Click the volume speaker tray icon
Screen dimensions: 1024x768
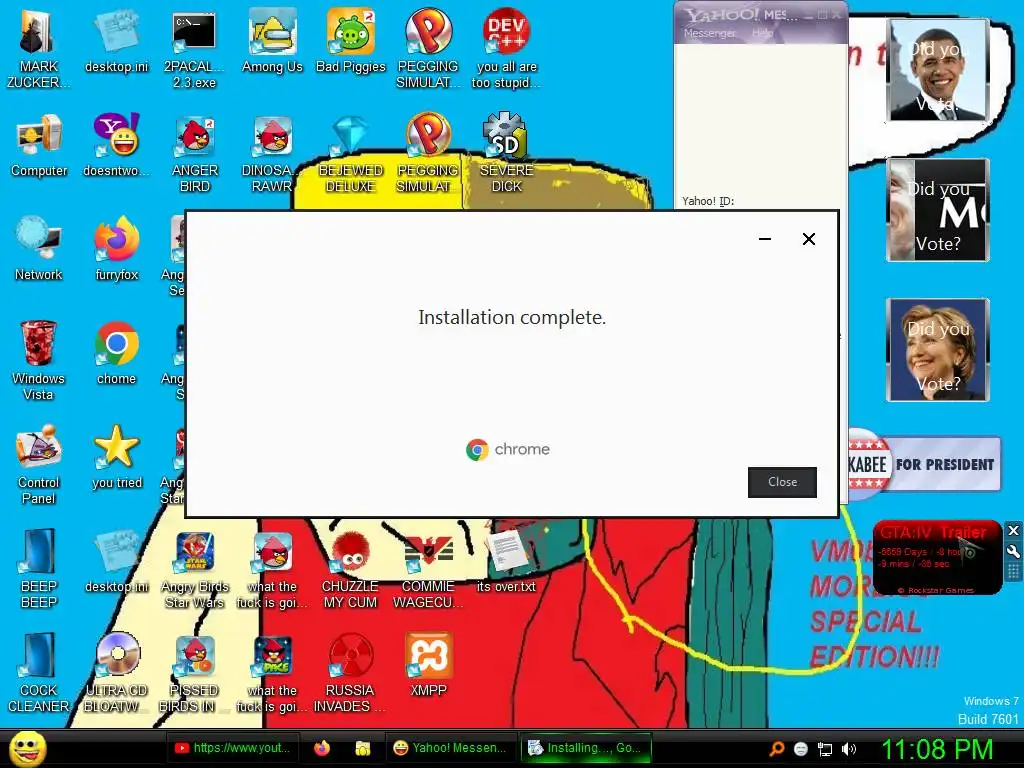coord(849,749)
